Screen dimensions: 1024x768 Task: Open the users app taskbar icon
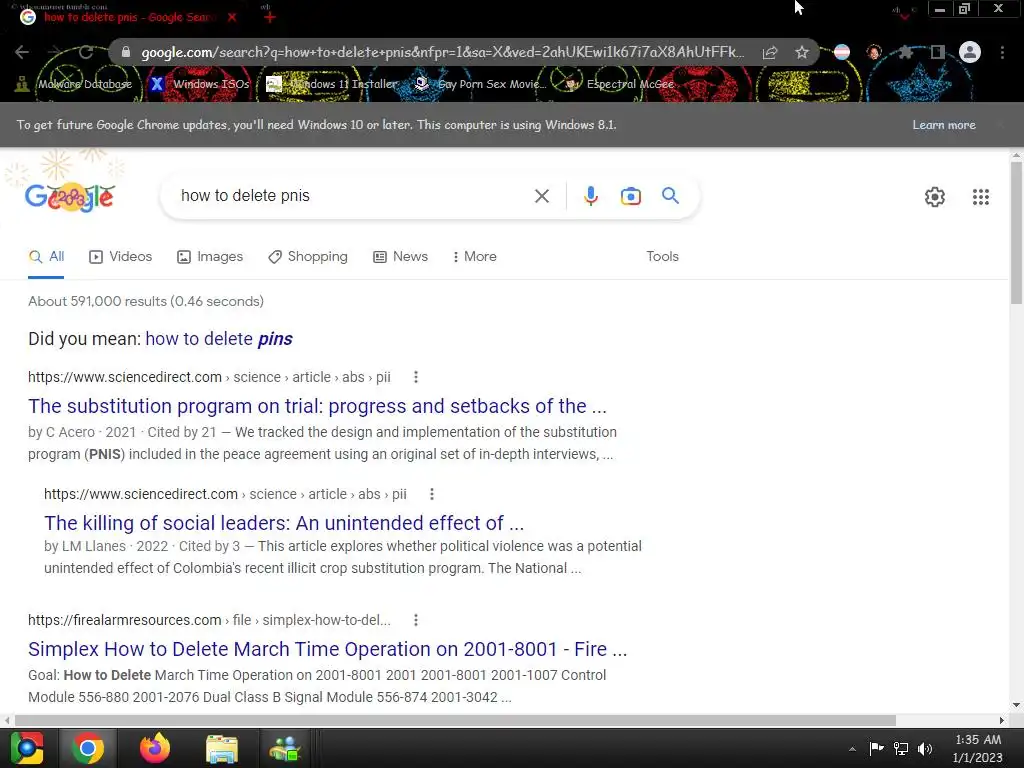coord(285,749)
